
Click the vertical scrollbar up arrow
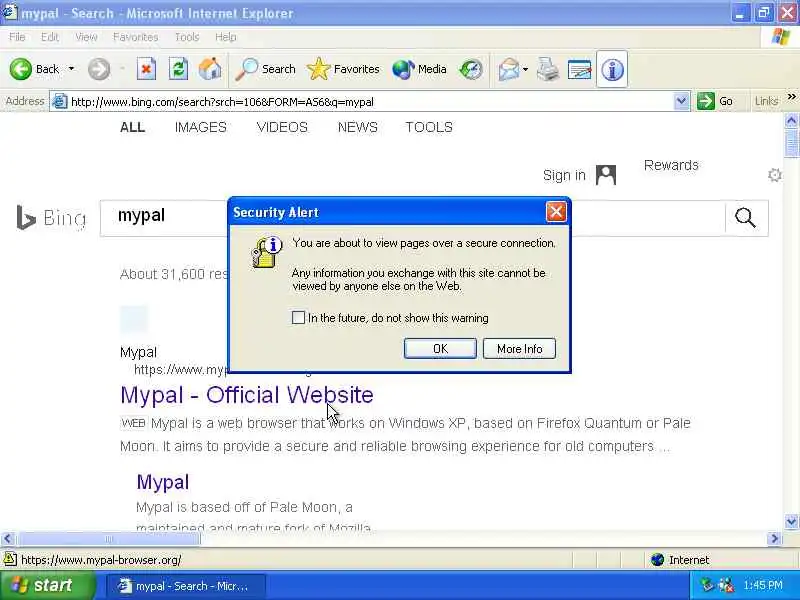(x=791, y=120)
